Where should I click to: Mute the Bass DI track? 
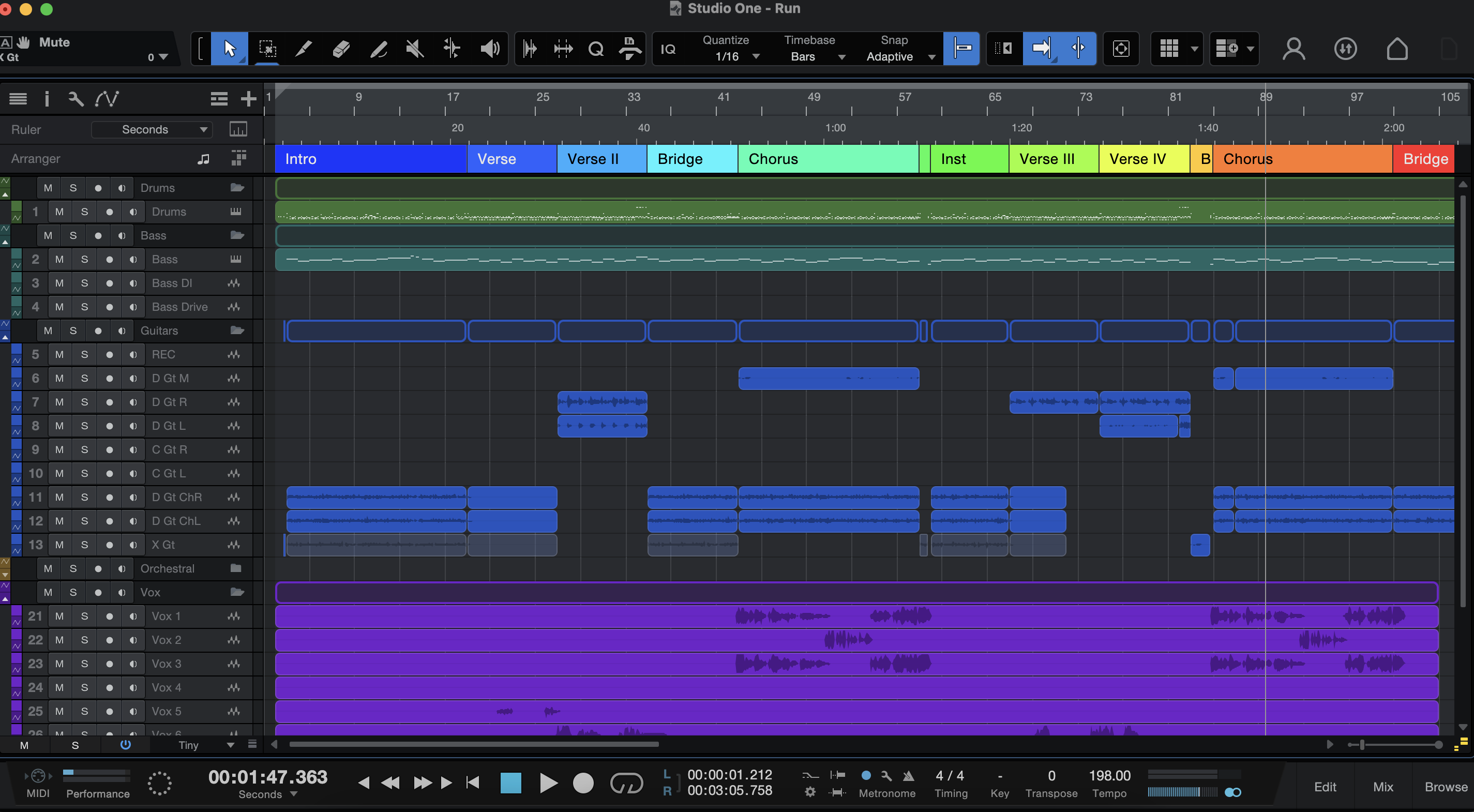(59, 283)
